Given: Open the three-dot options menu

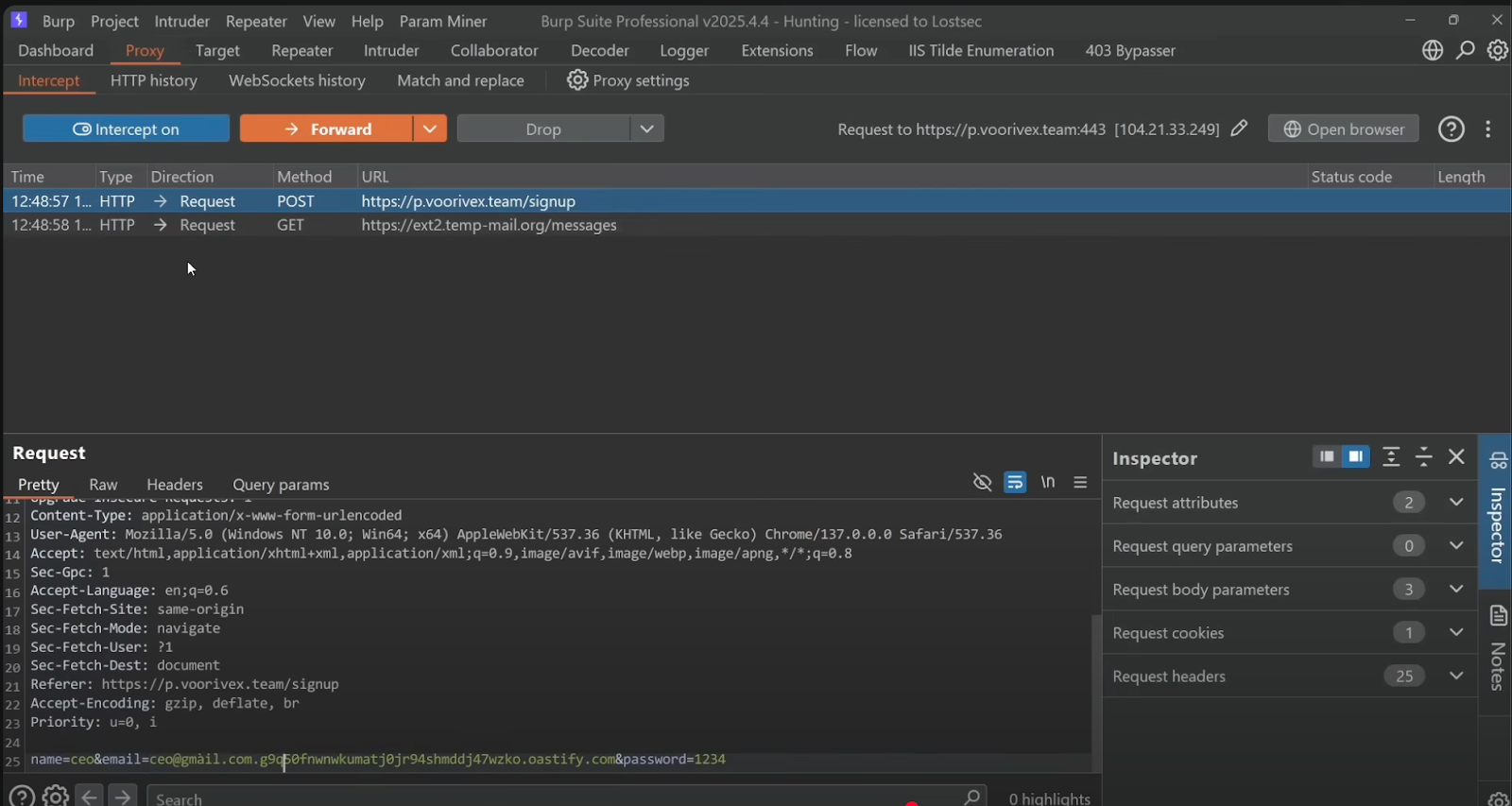Looking at the screenshot, I should 1488,129.
